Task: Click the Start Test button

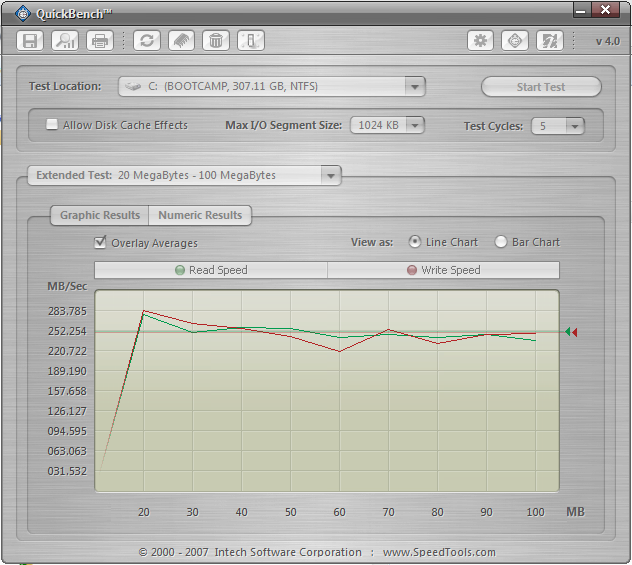Action: tap(541, 87)
